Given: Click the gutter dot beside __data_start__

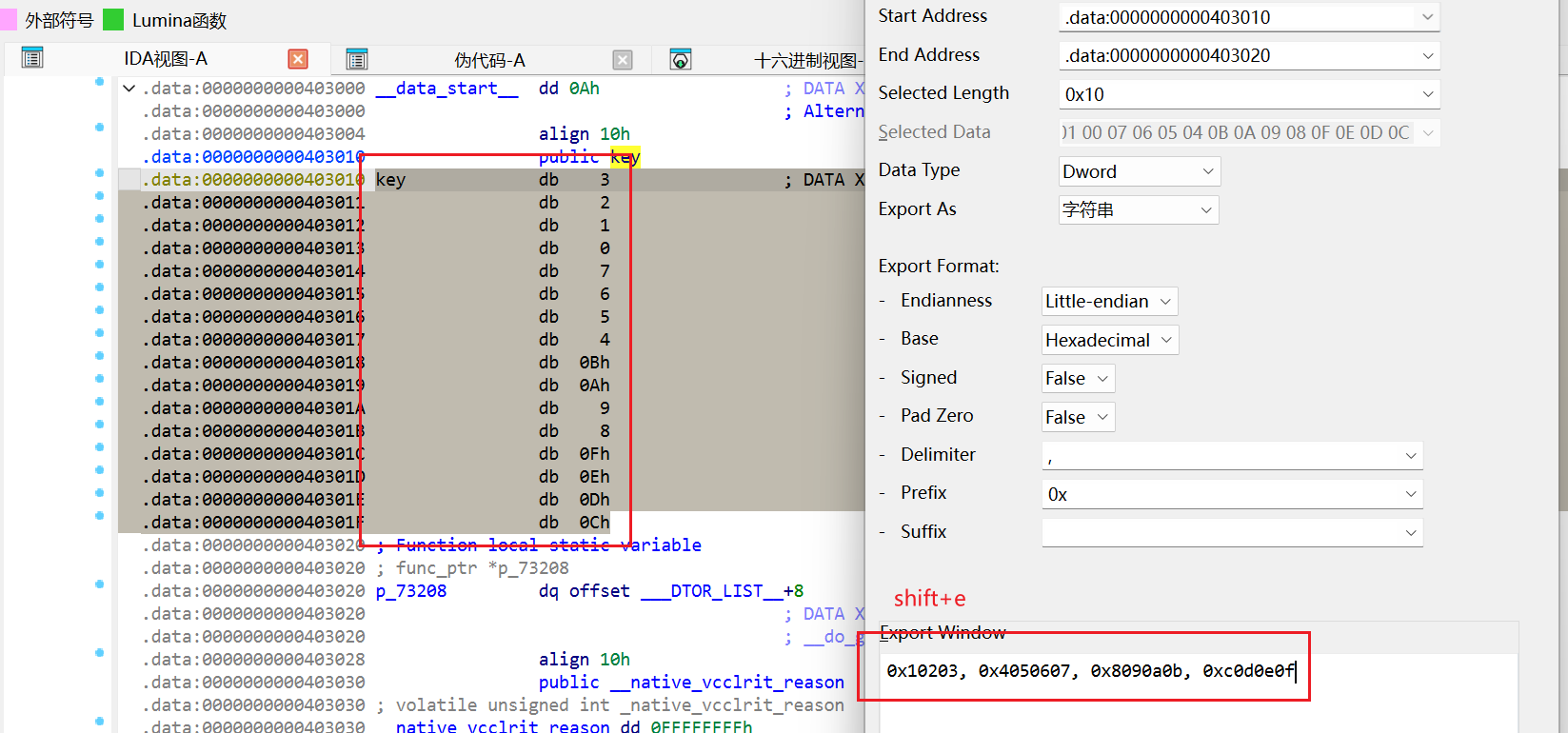Looking at the screenshot, I should click(x=100, y=82).
